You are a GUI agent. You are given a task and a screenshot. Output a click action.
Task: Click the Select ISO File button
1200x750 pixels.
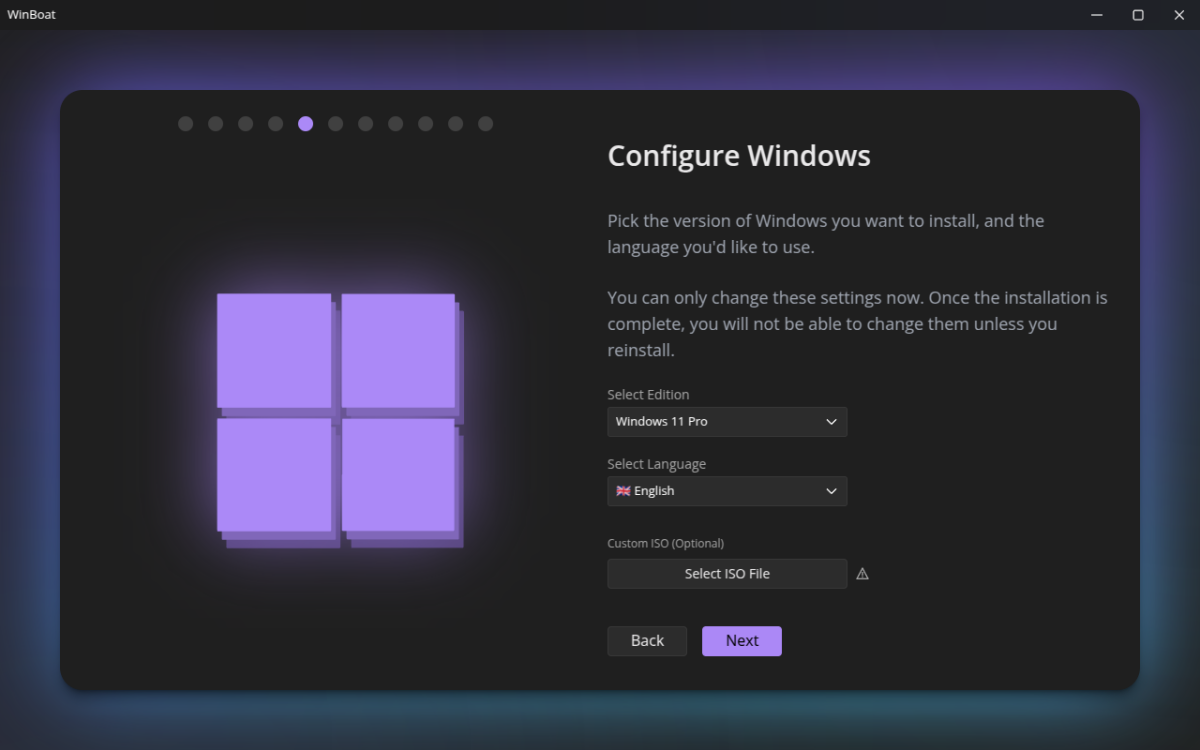(727, 573)
